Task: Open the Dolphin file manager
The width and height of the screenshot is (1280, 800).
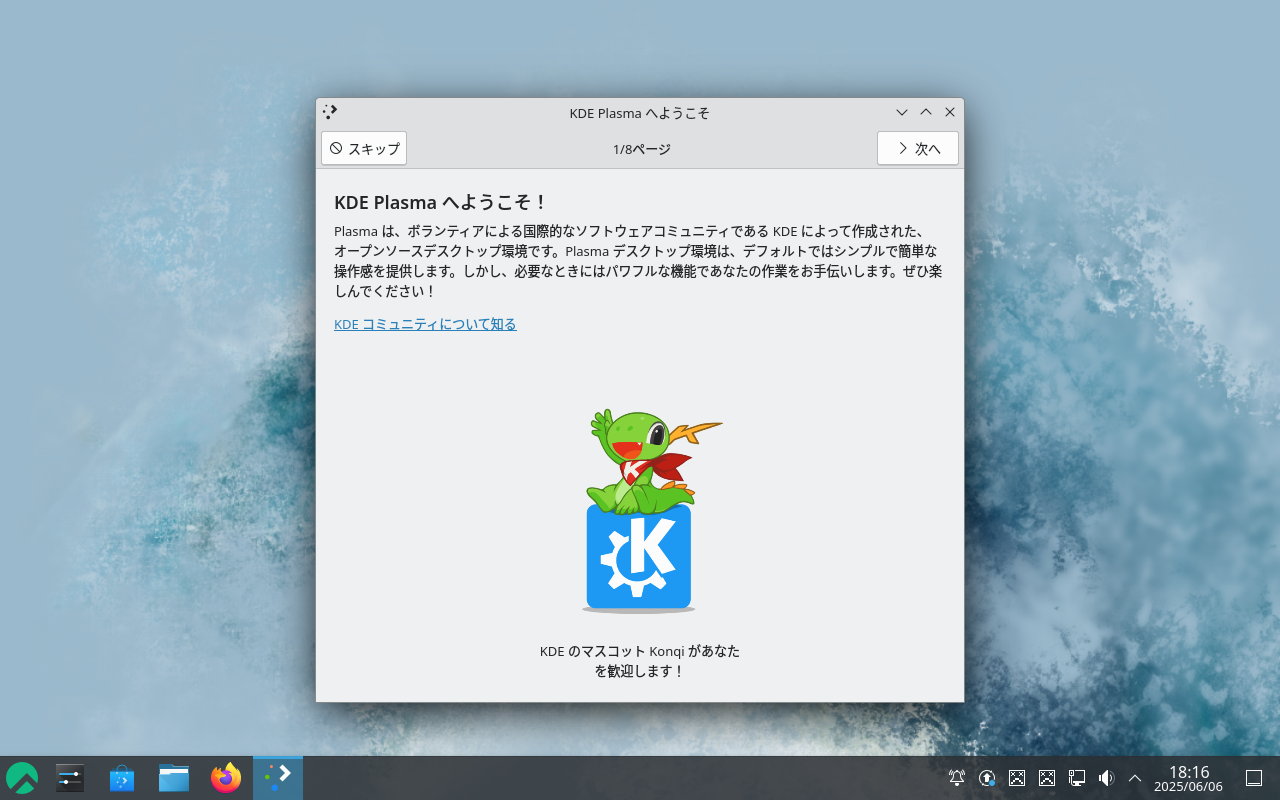Action: point(174,778)
